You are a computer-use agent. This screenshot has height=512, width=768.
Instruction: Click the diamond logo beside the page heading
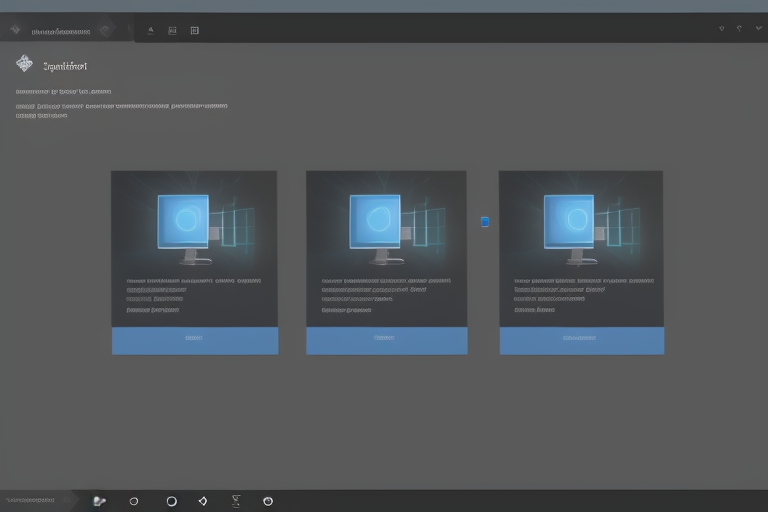pos(24,64)
